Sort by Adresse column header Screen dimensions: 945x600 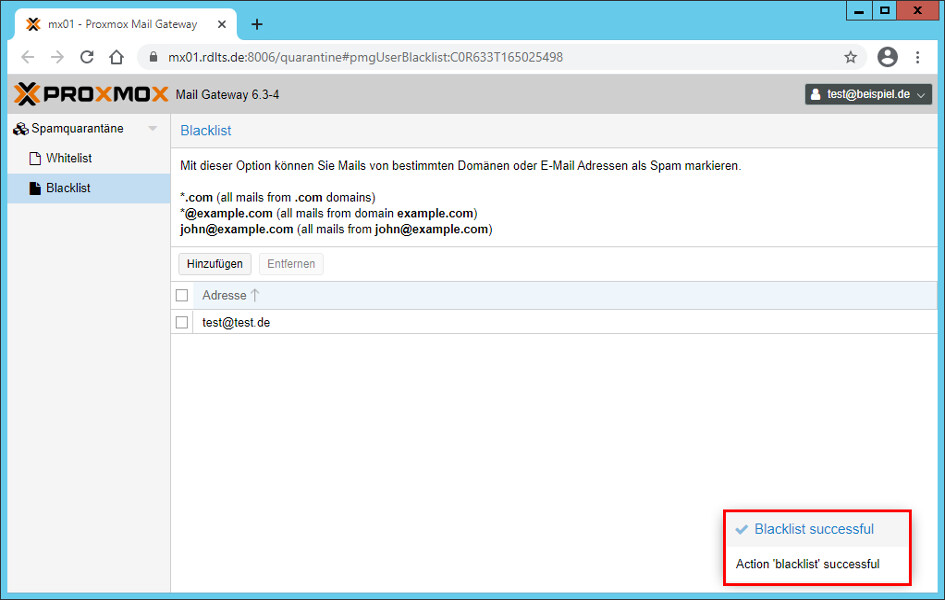[224, 295]
